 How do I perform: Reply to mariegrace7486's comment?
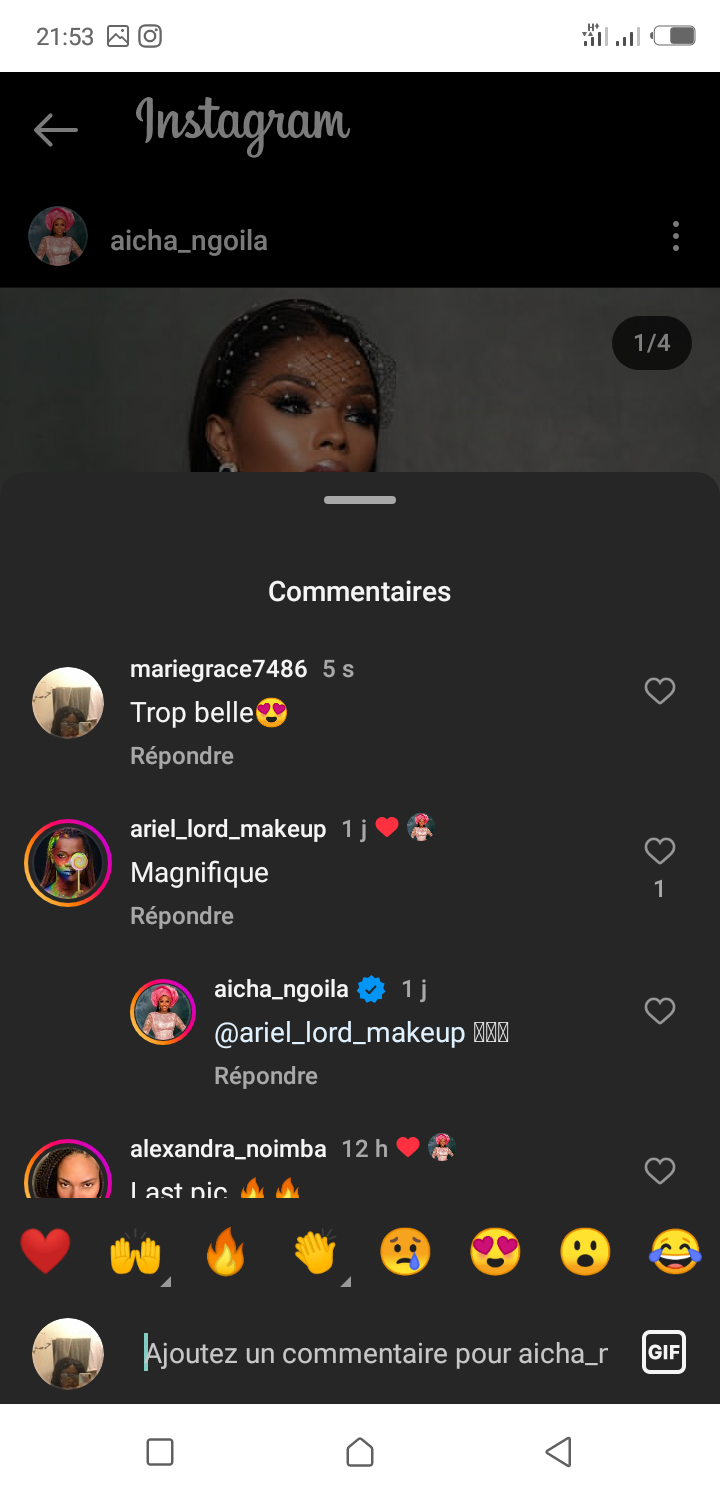[x=182, y=756]
